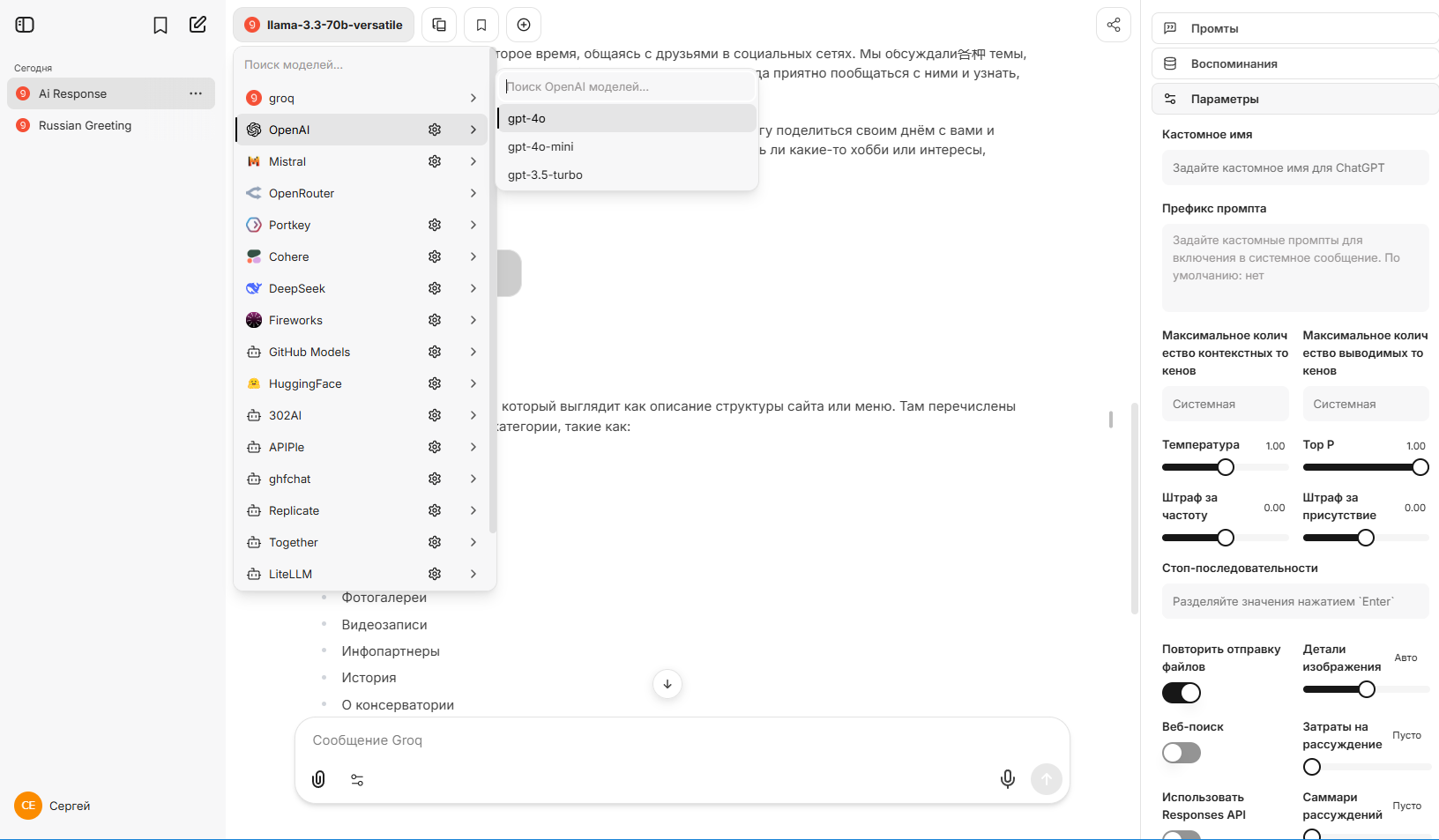
Task: Open the Промты panel button
Action: click(x=1295, y=28)
